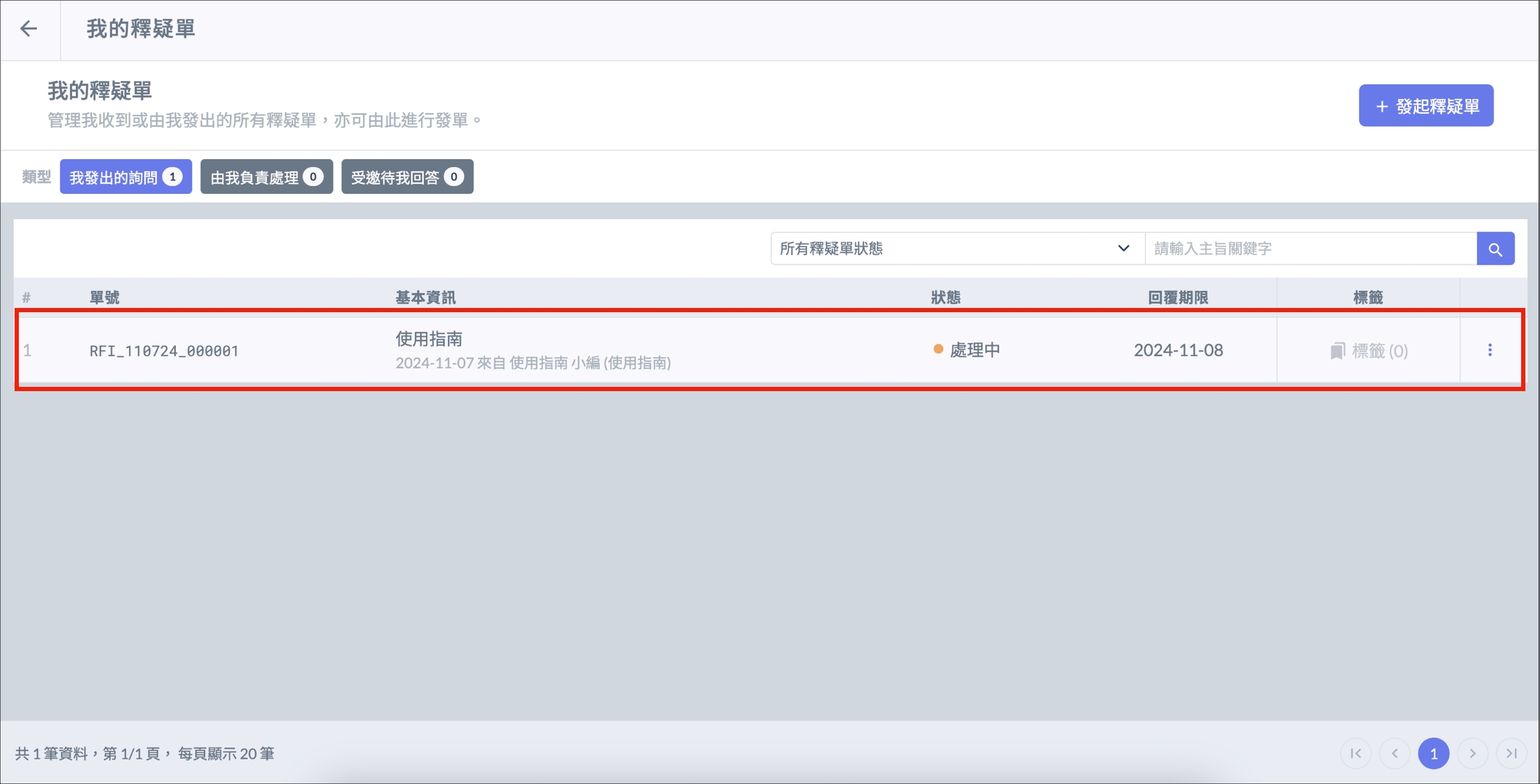This screenshot has width=1540, height=784.
Task: Go to next page arrow
Action: [x=1472, y=753]
